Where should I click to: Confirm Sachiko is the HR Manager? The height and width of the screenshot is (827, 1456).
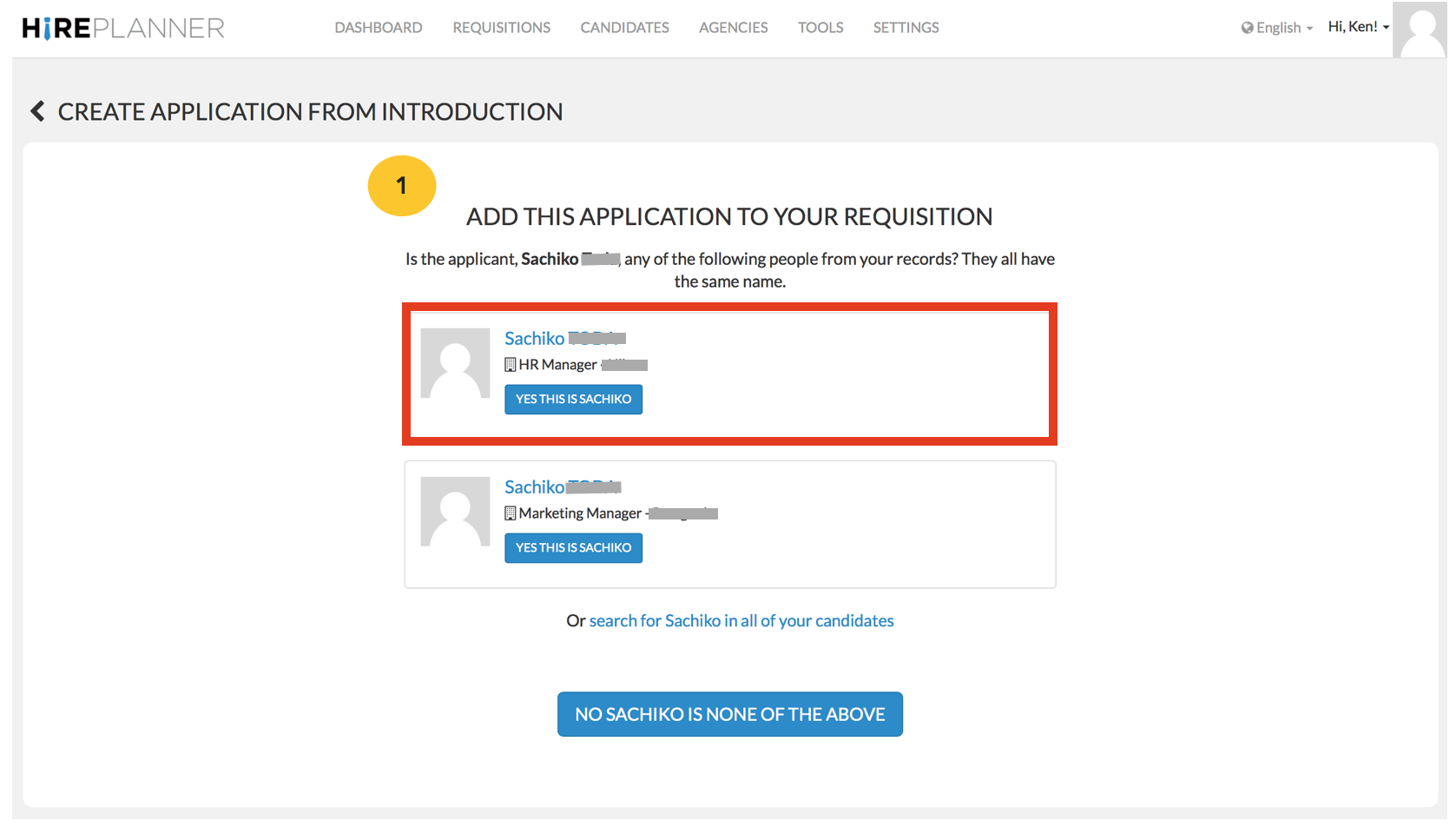(573, 400)
